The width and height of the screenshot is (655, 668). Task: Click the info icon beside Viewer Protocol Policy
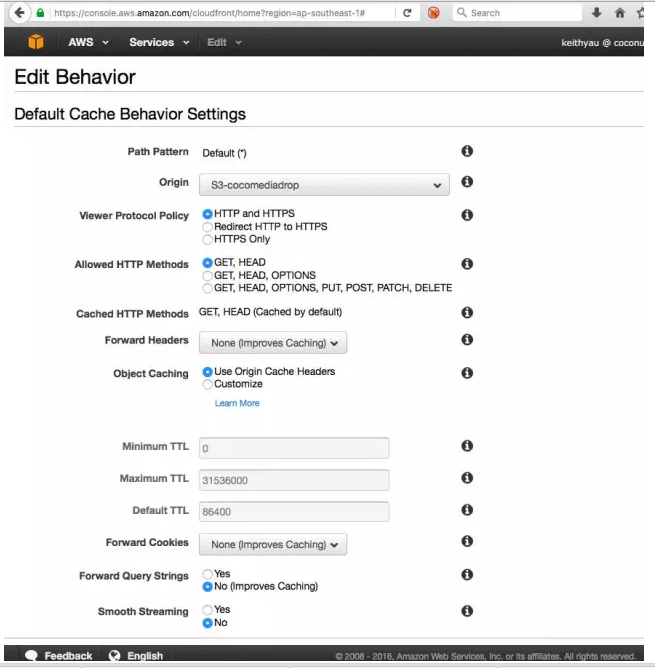coord(467,215)
